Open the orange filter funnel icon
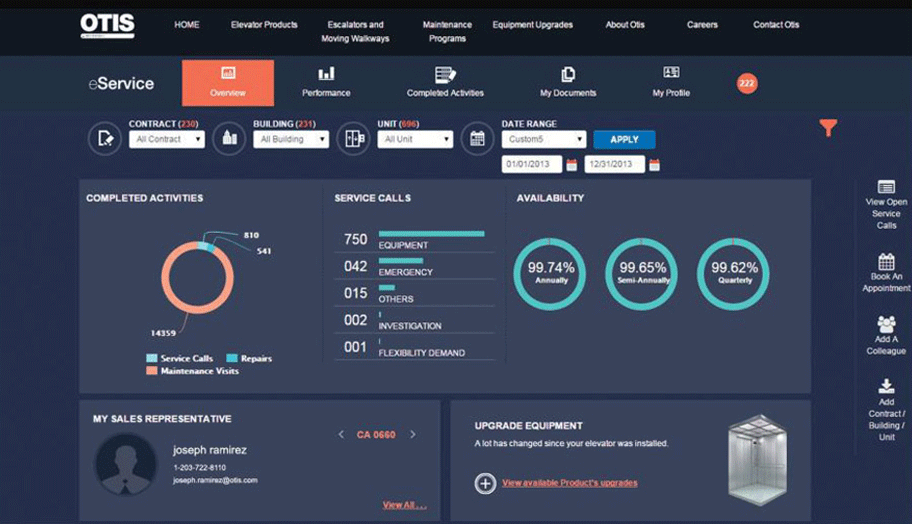The width and height of the screenshot is (912, 524). 828,127
